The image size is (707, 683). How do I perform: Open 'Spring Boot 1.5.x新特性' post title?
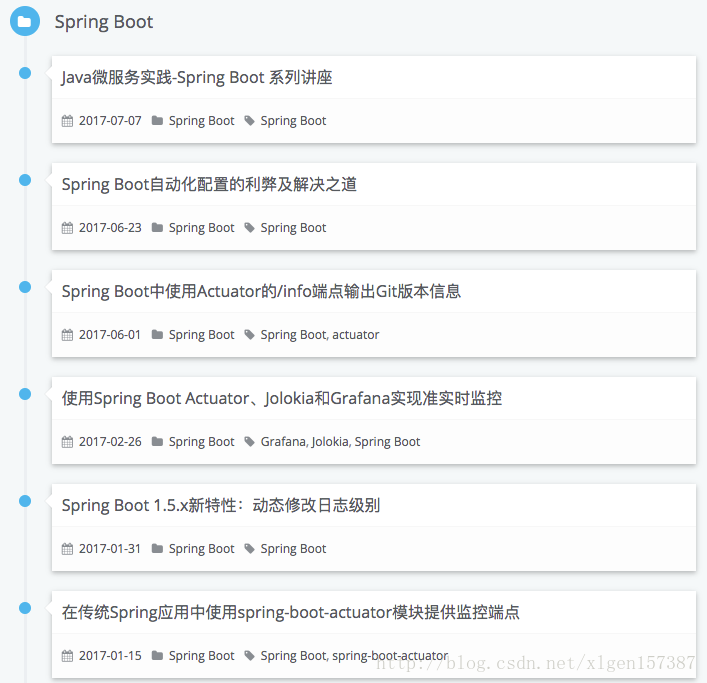[x=221, y=505]
